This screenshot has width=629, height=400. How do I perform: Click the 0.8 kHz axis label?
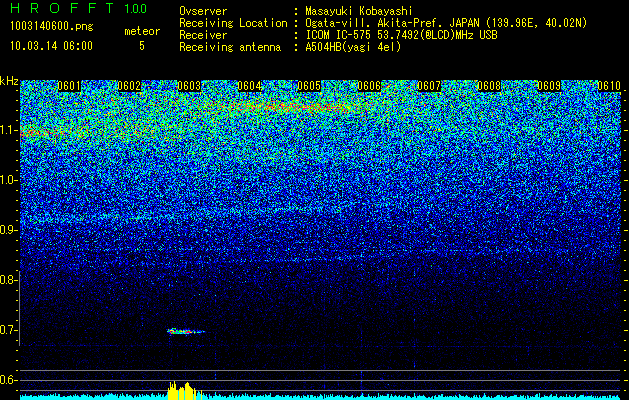coord(8,280)
